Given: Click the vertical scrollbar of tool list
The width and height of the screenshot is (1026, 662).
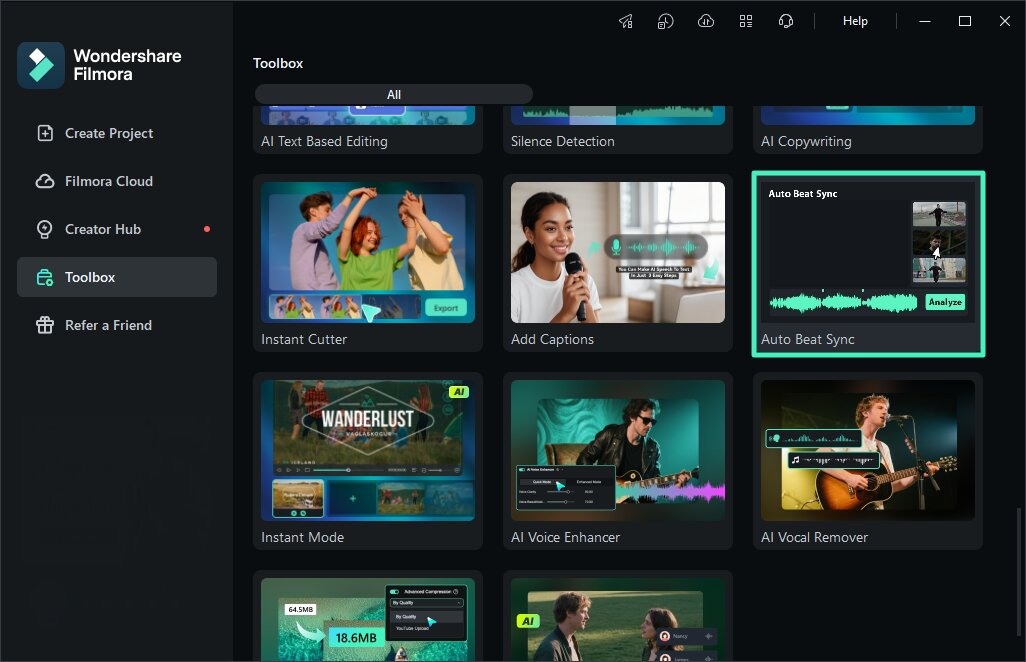Looking at the screenshot, I should tap(1018, 570).
